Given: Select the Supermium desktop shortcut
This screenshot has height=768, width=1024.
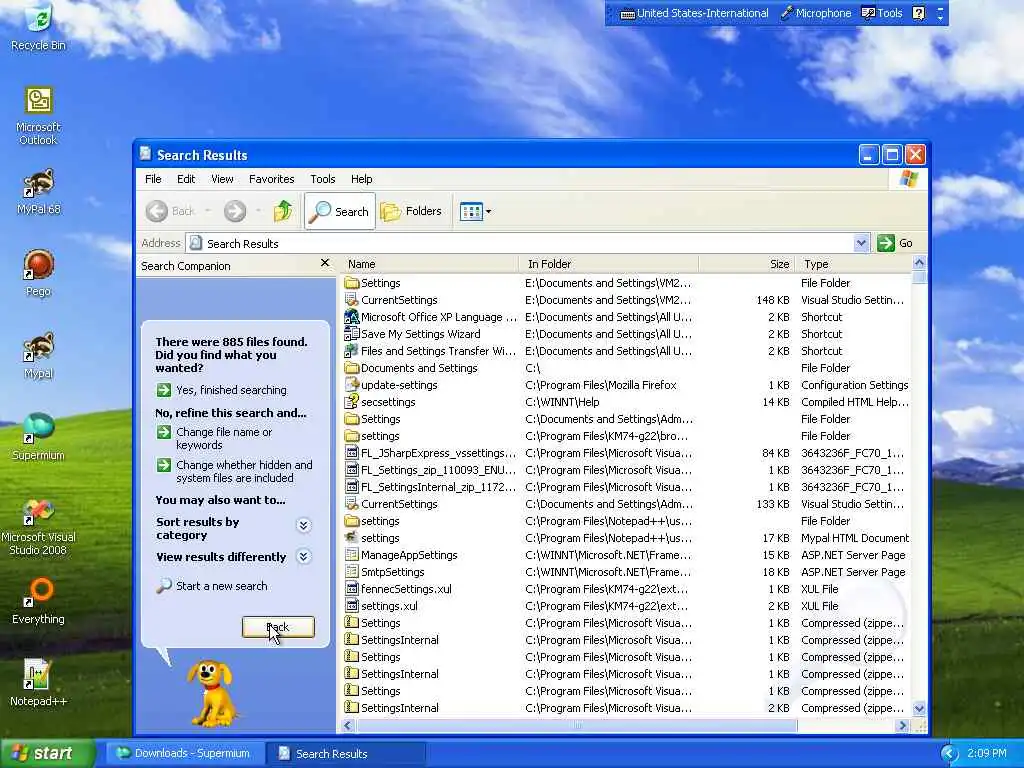Looking at the screenshot, I should point(39,438).
